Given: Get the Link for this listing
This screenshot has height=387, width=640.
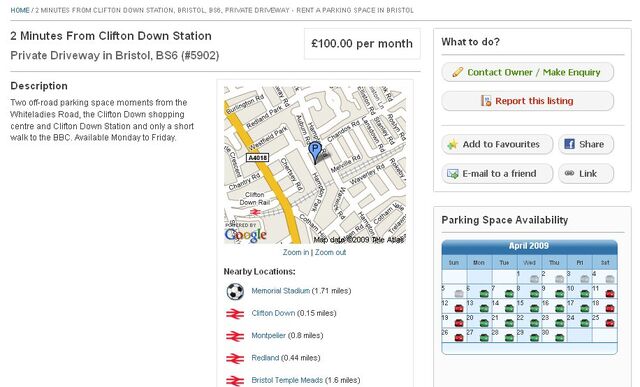Looking at the screenshot, I should [586, 173].
